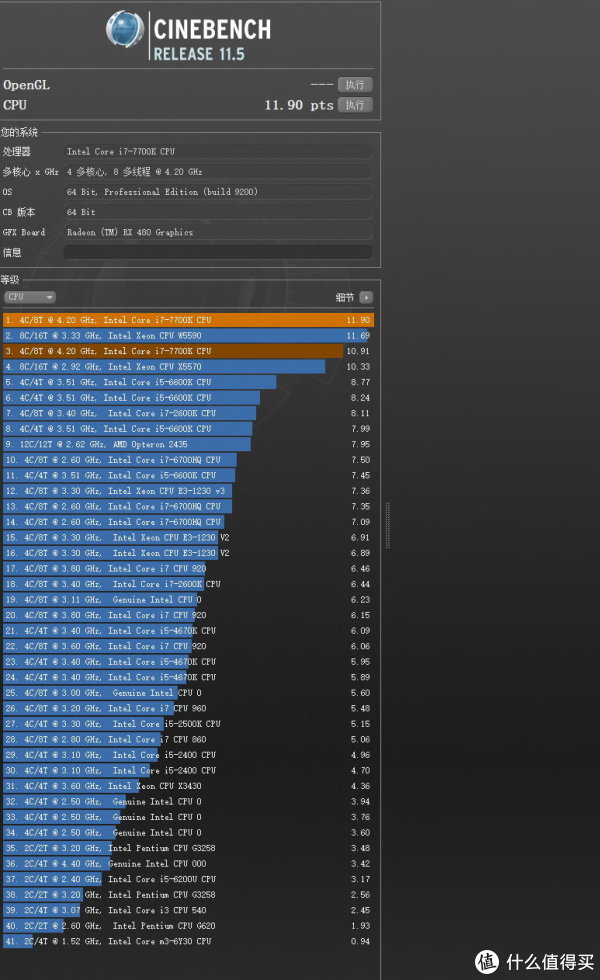Select rank 14 i7-6700HQ row scoring 7.09

pos(188,522)
